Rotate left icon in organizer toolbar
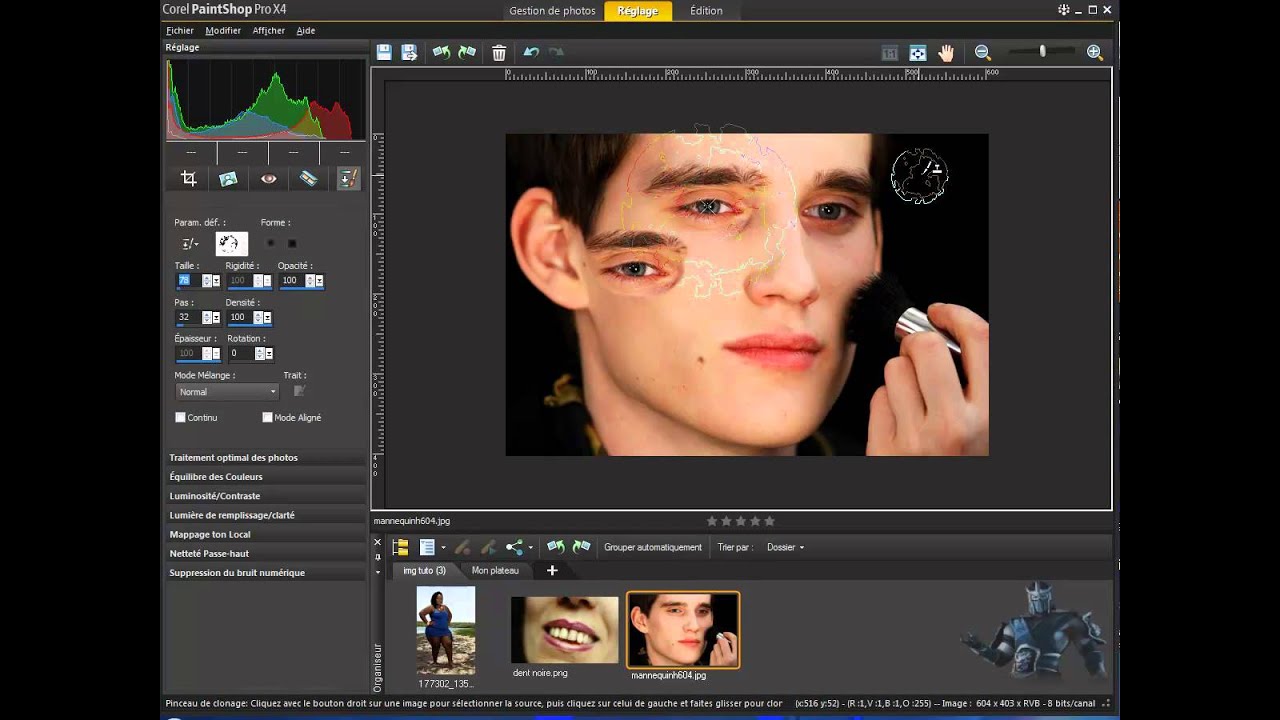Image resolution: width=1280 pixels, height=720 pixels. pyautogui.click(x=555, y=547)
